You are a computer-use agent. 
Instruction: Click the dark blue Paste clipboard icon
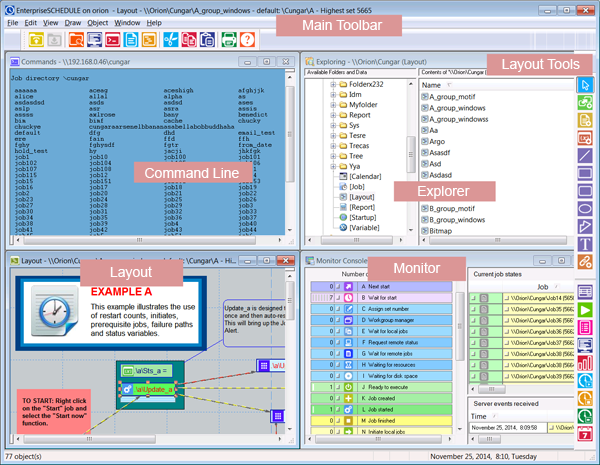207,39
